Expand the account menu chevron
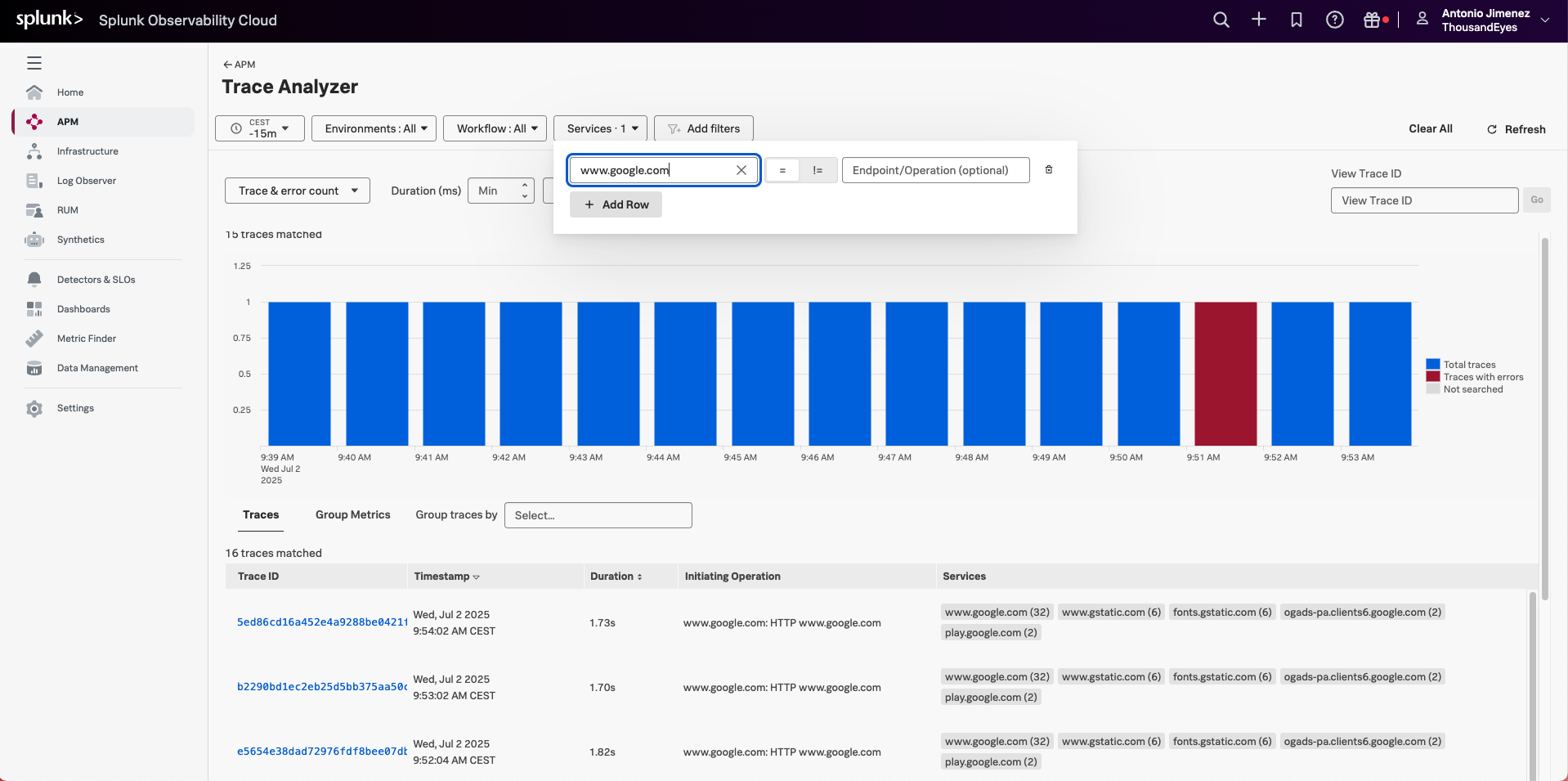Viewport: 1568px width, 781px height. tap(1544, 20)
